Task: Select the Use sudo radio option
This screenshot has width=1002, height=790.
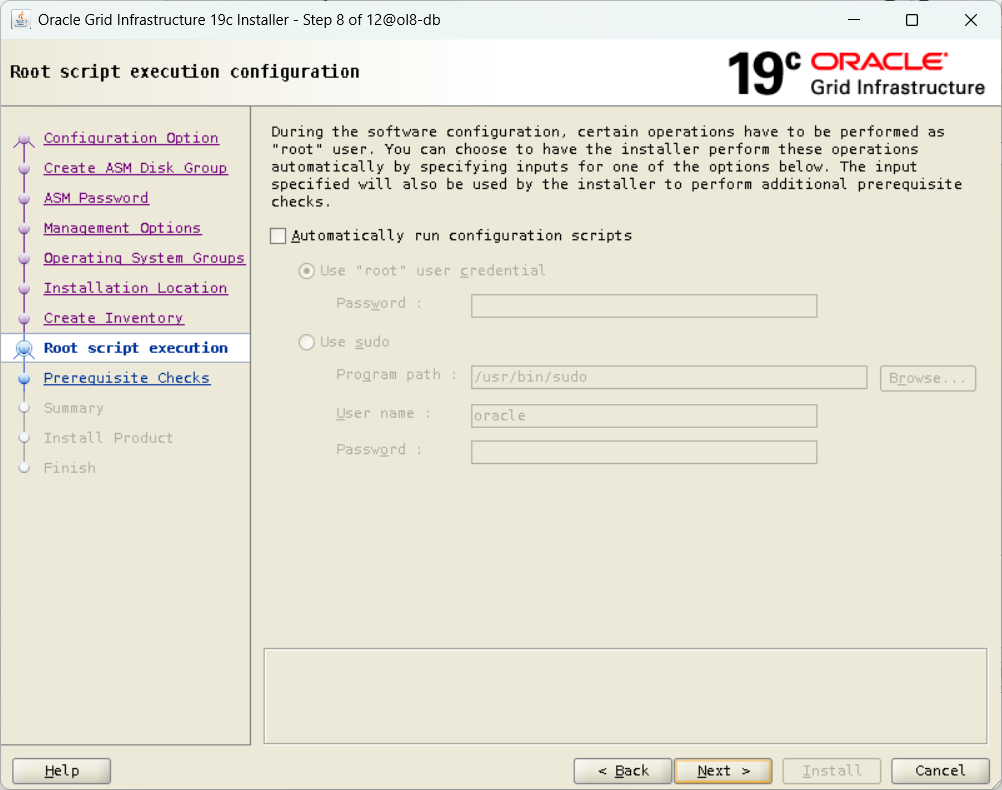Action: pyautogui.click(x=307, y=342)
